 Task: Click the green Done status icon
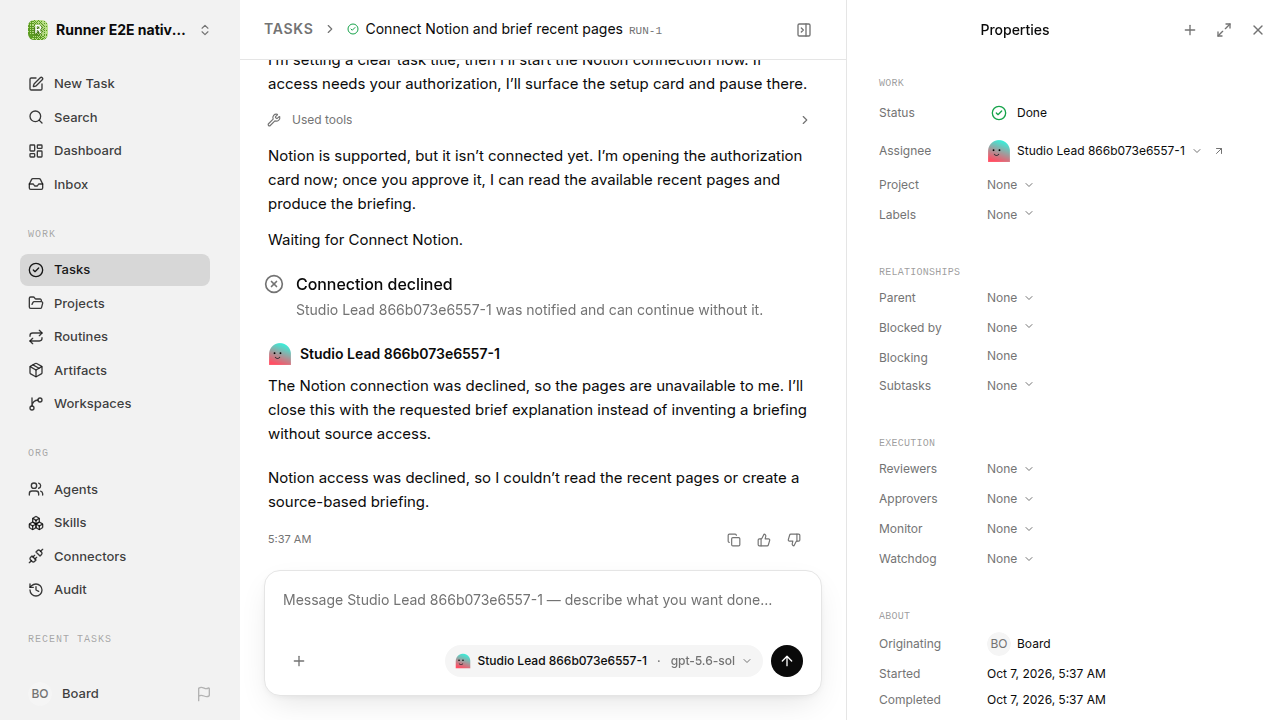tap(999, 113)
